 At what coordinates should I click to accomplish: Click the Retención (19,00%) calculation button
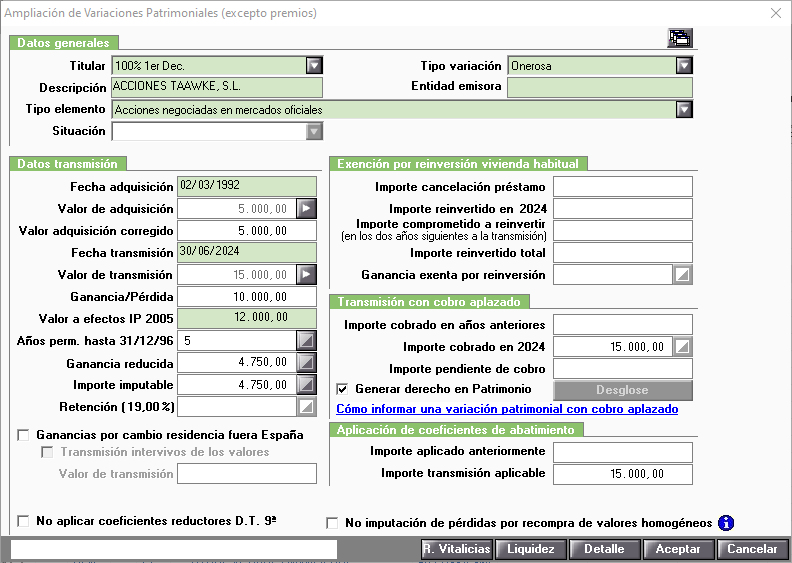(x=307, y=407)
